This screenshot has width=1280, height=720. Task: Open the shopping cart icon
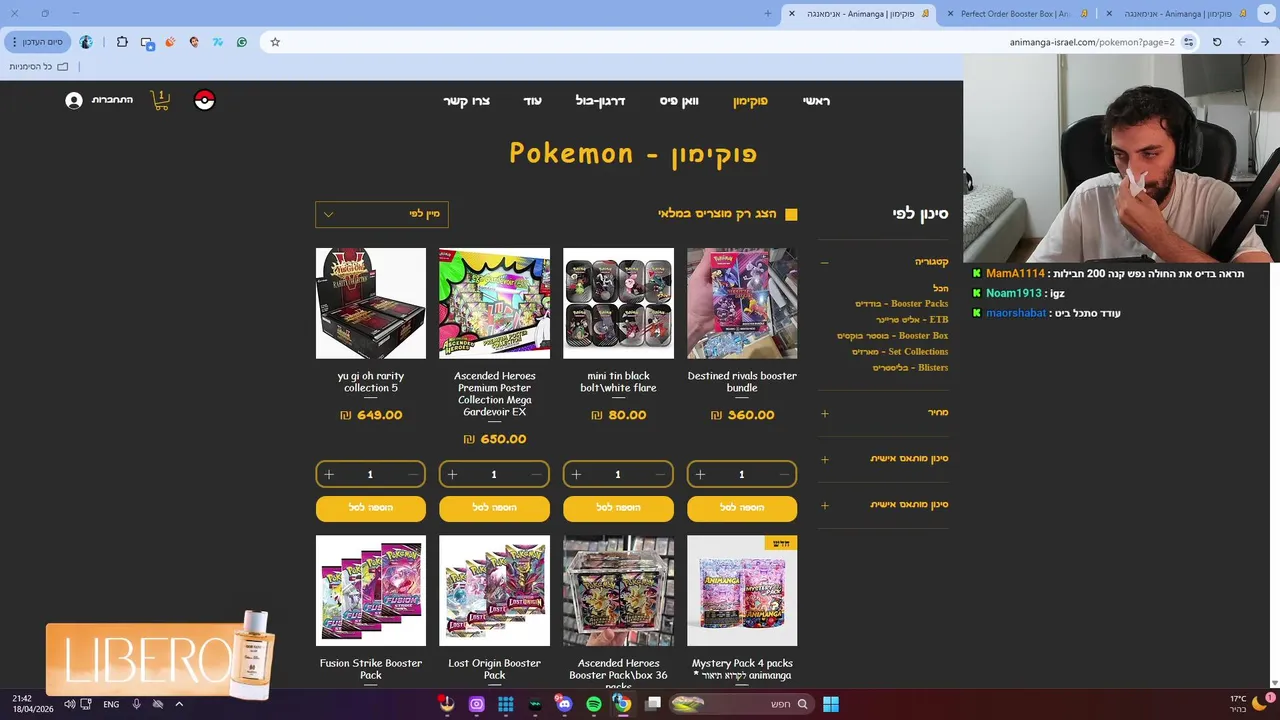pos(160,100)
